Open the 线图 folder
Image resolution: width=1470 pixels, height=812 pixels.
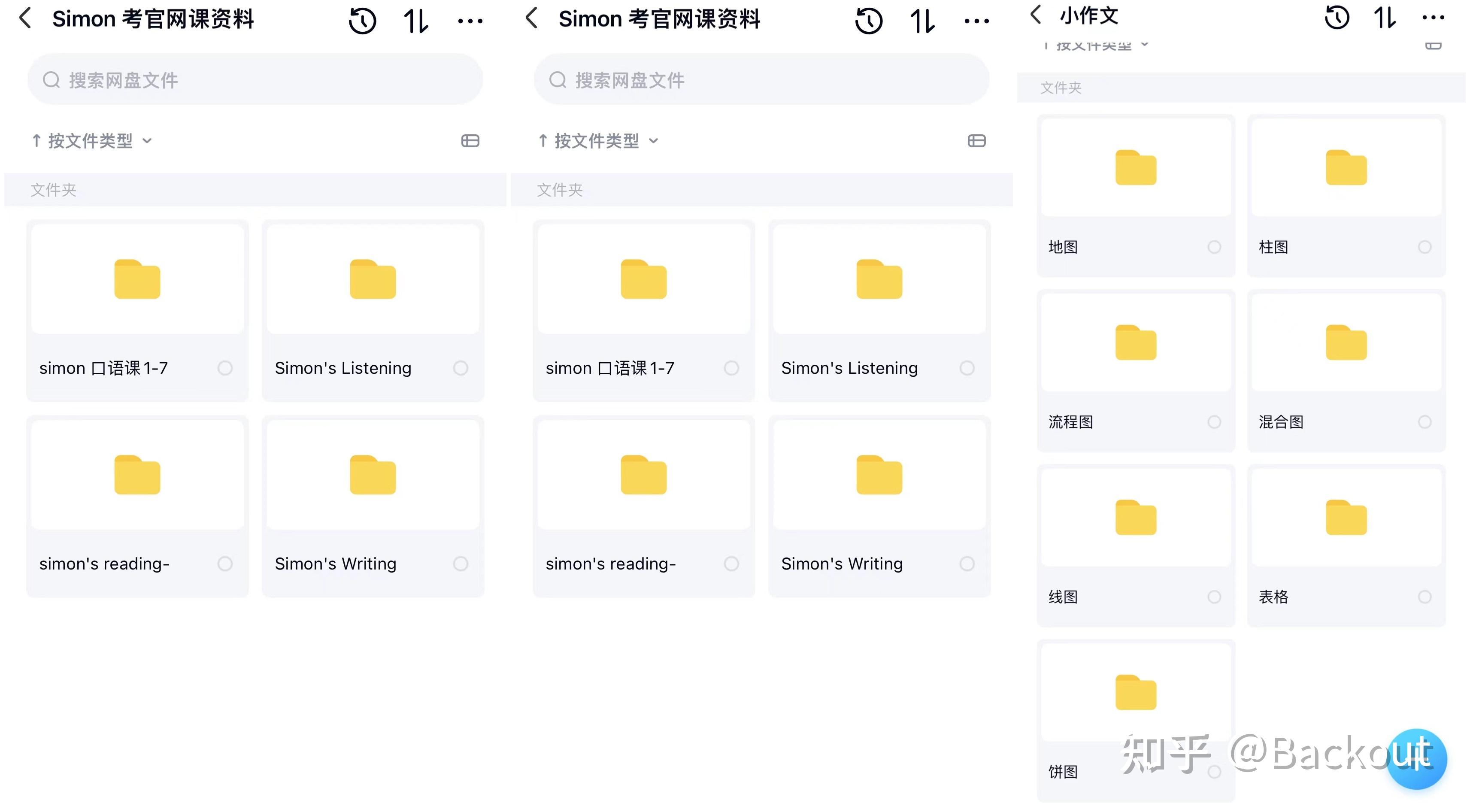(1136, 518)
